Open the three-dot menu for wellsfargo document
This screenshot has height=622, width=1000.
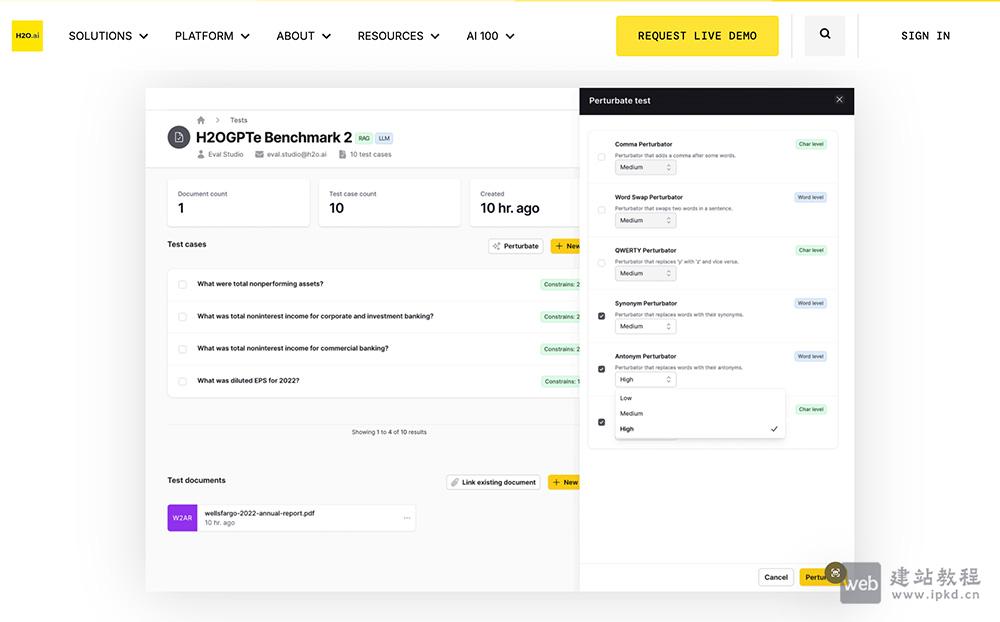tap(406, 518)
